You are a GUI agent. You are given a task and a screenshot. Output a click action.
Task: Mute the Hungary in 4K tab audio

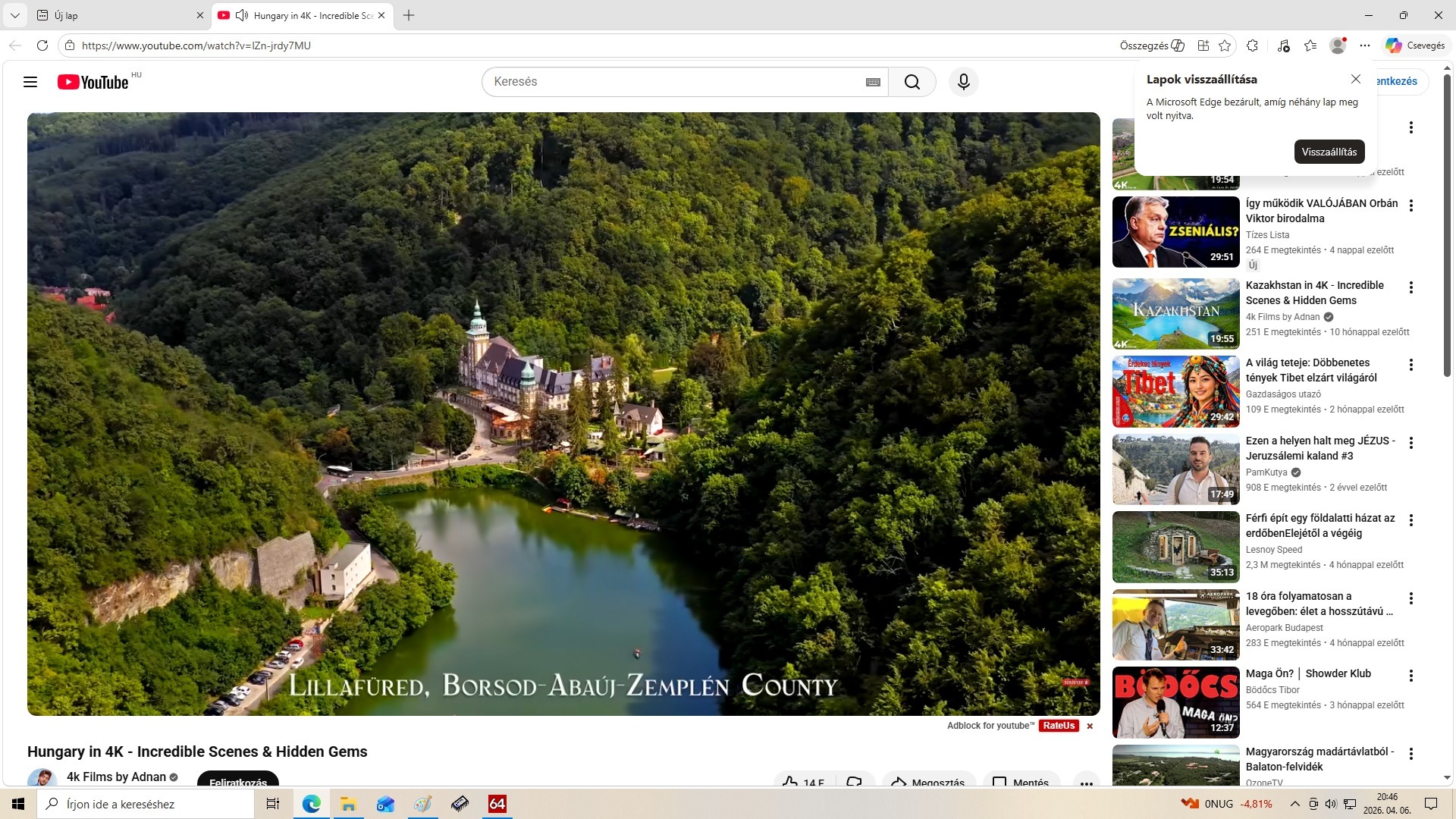click(x=242, y=15)
